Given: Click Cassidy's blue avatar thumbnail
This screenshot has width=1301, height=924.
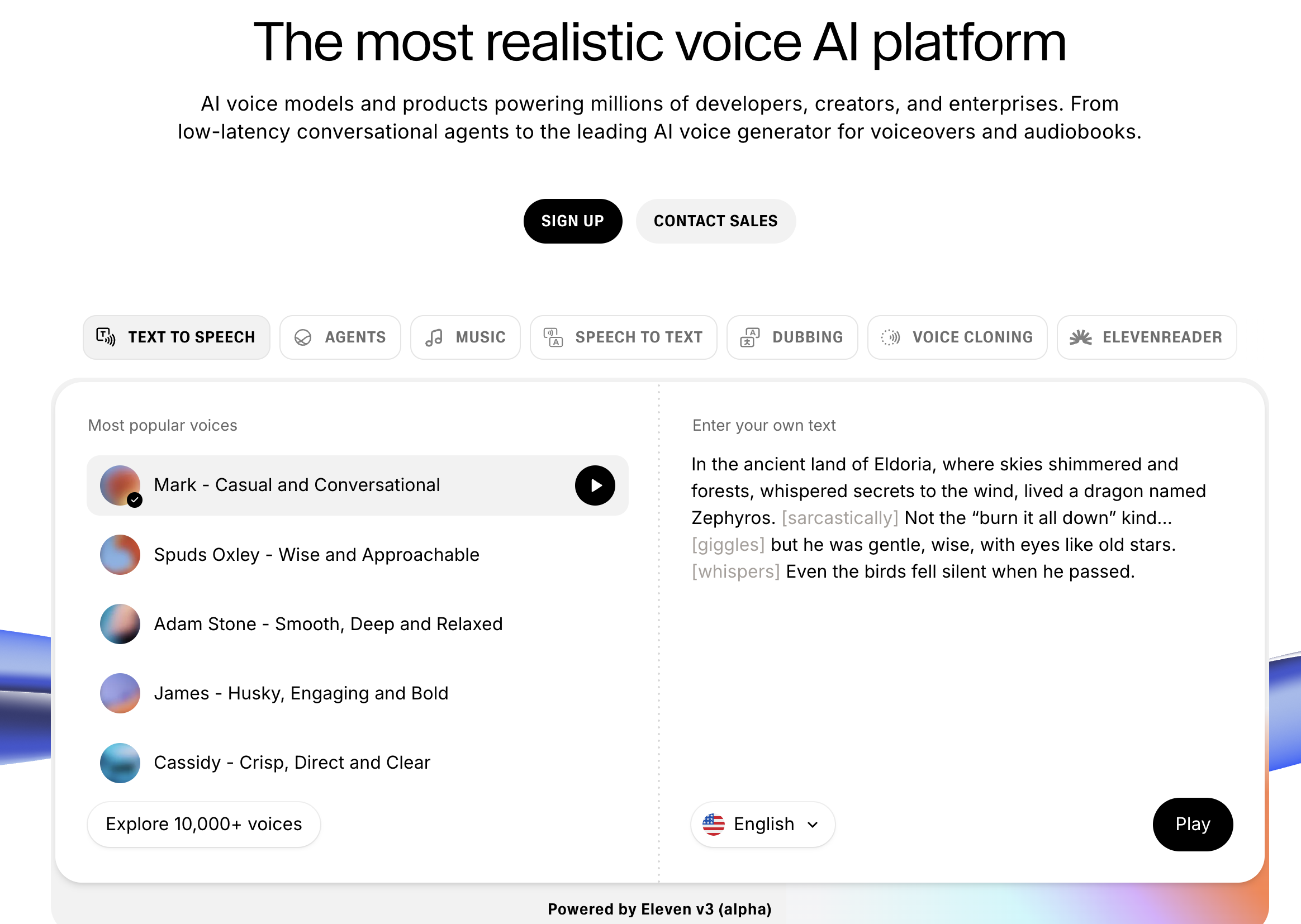Looking at the screenshot, I should coord(120,763).
